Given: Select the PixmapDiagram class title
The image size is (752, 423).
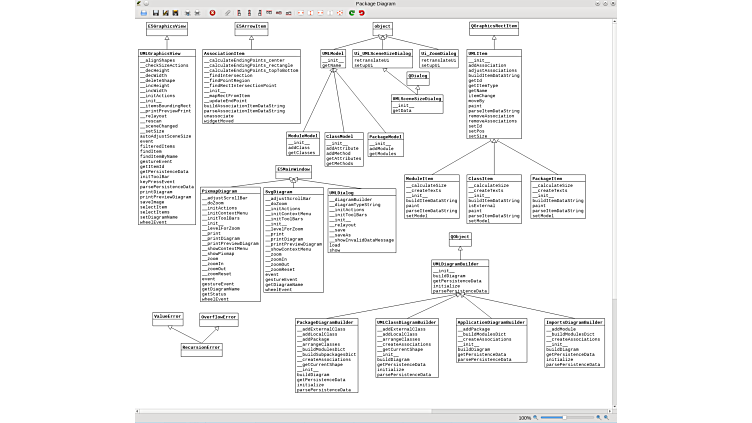Looking at the screenshot, I should pos(218,191).
